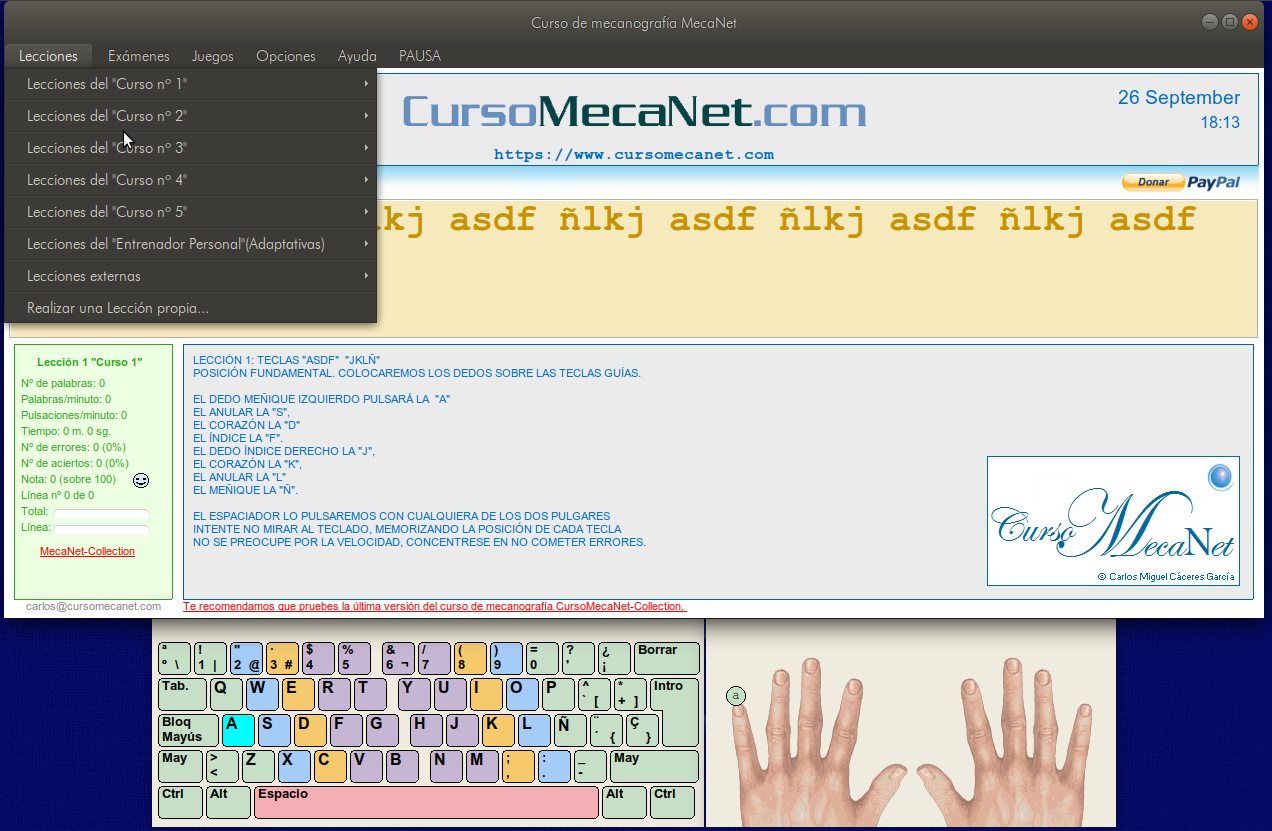This screenshot has width=1272, height=831.
Task: Select 'Realizar una Lección propia...' from the menu
Action: tap(117, 308)
